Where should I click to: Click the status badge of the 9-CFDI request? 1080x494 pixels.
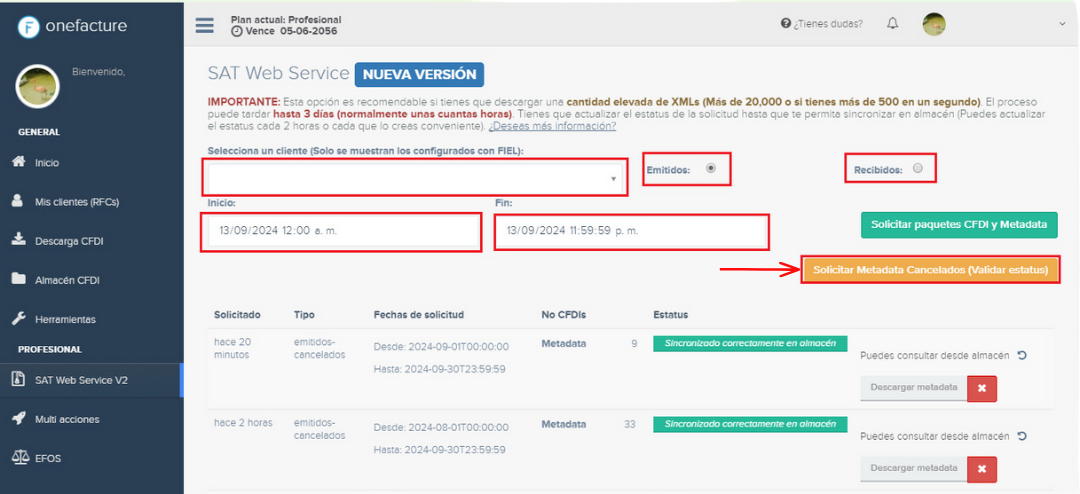coord(750,343)
